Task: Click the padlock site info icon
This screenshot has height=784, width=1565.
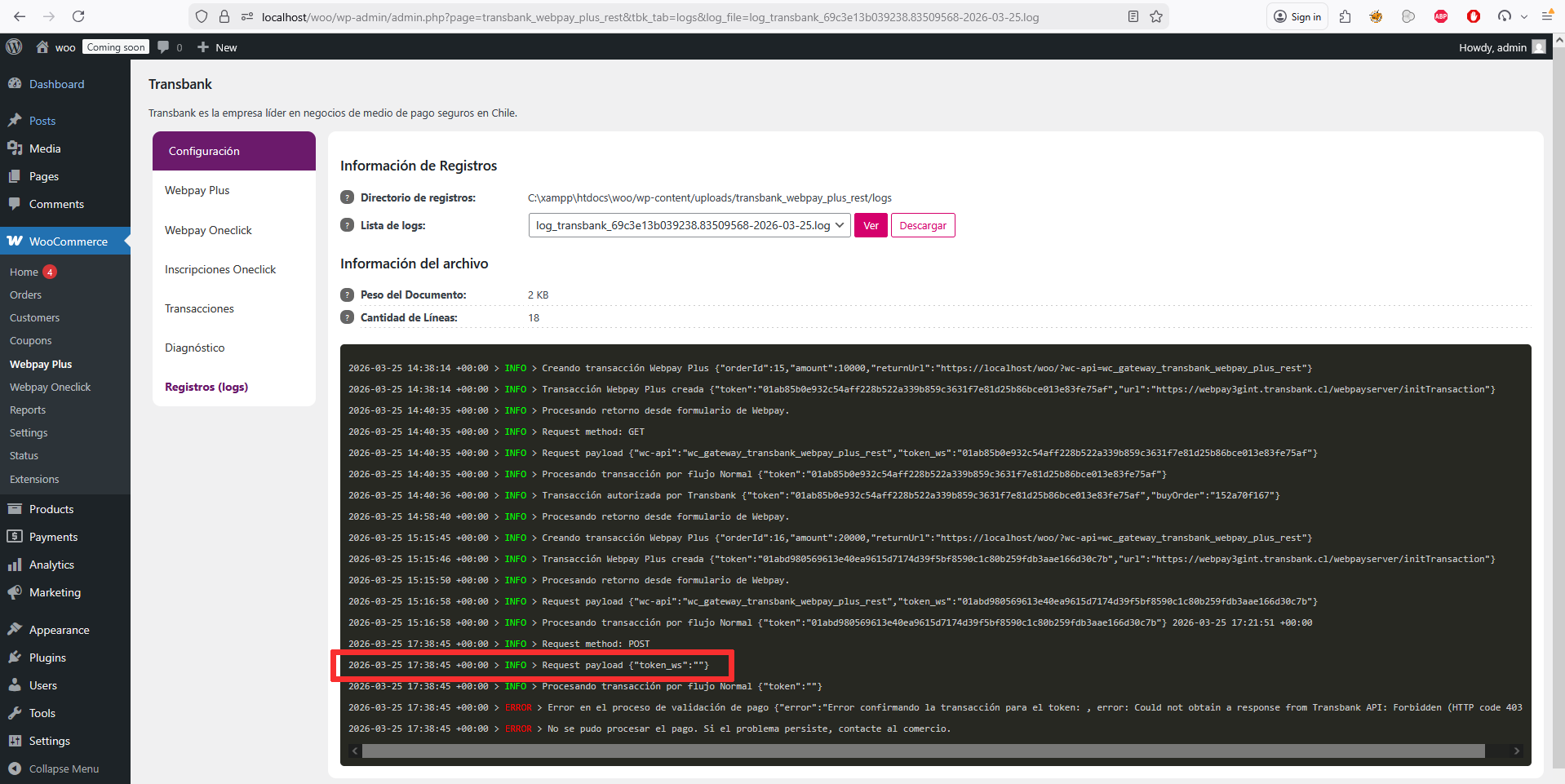Action: [224, 16]
